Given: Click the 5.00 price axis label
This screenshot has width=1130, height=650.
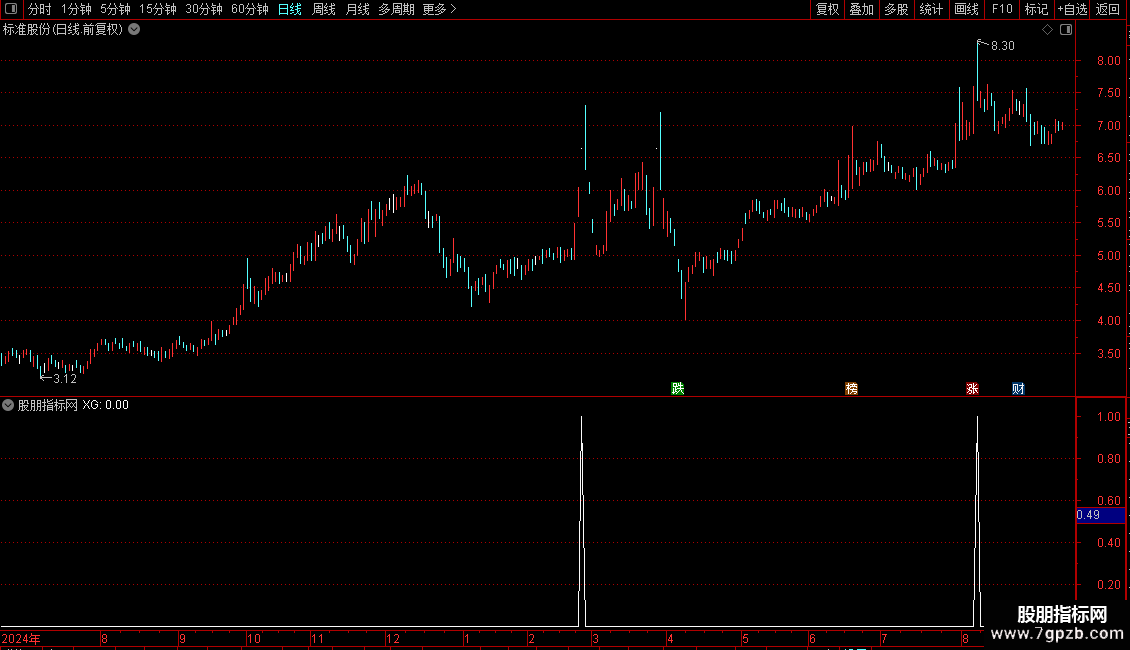Looking at the screenshot, I should pyautogui.click(x=1108, y=255).
